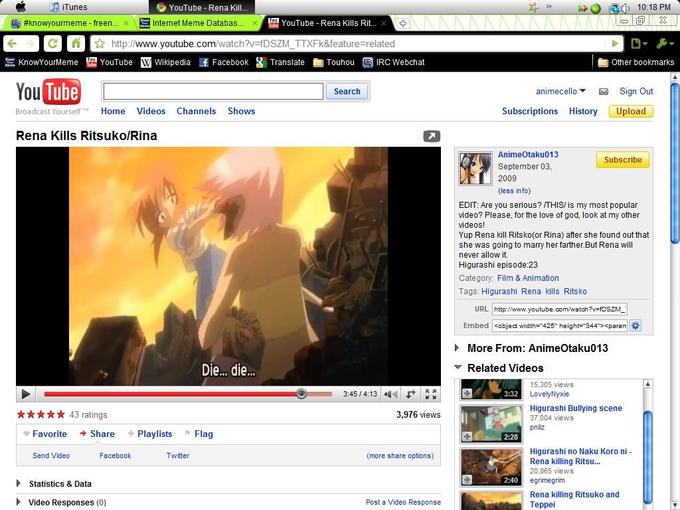Add the Higurashi Bullying scene to queue
This screenshot has width=680, height=510.
[467, 436]
